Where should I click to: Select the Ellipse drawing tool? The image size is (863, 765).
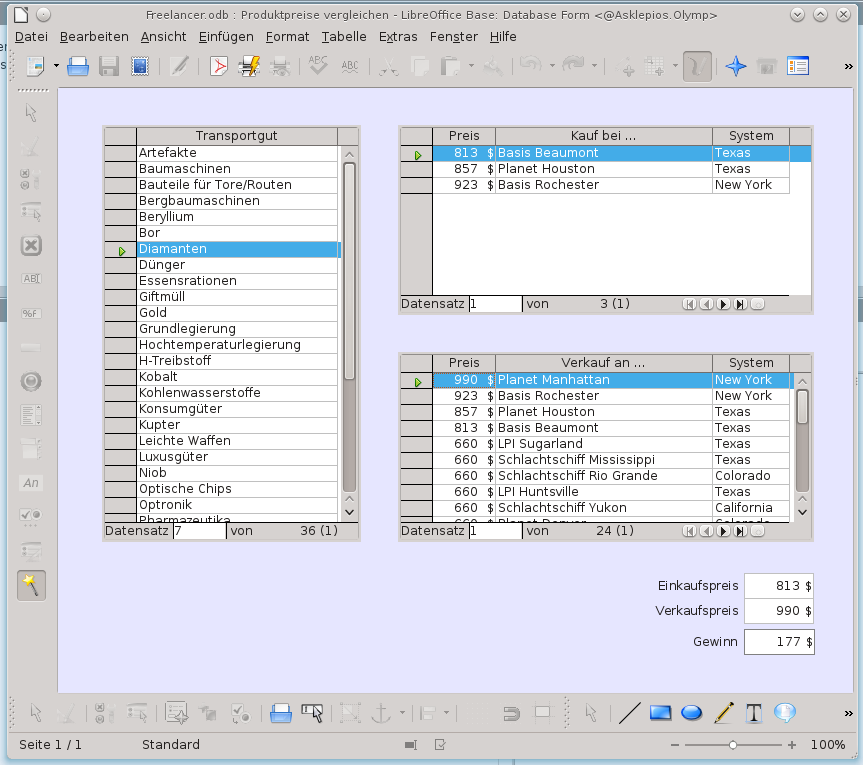tap(691, 713)
